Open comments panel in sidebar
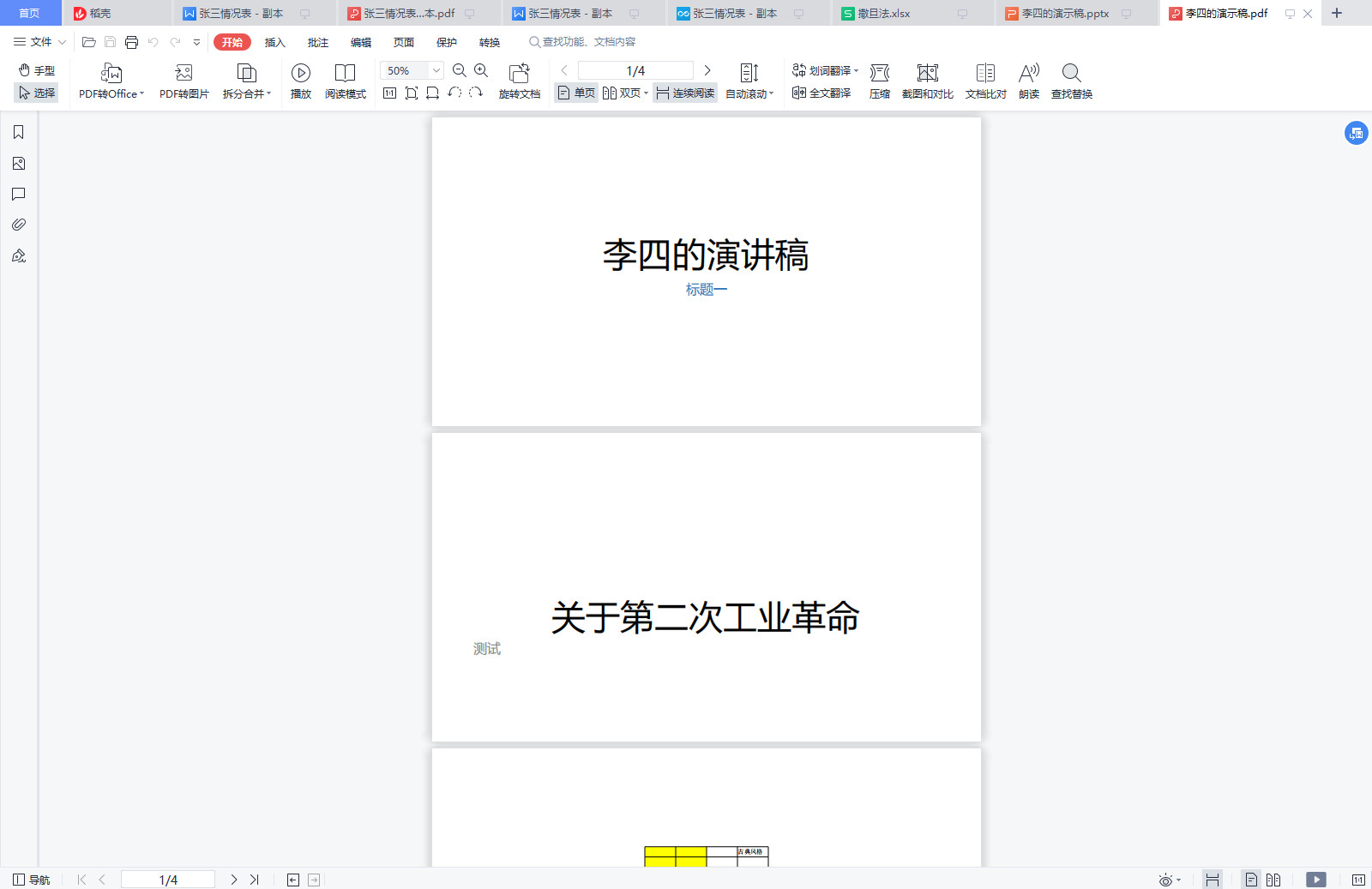 pyautogui.click(x=19, y=194)
